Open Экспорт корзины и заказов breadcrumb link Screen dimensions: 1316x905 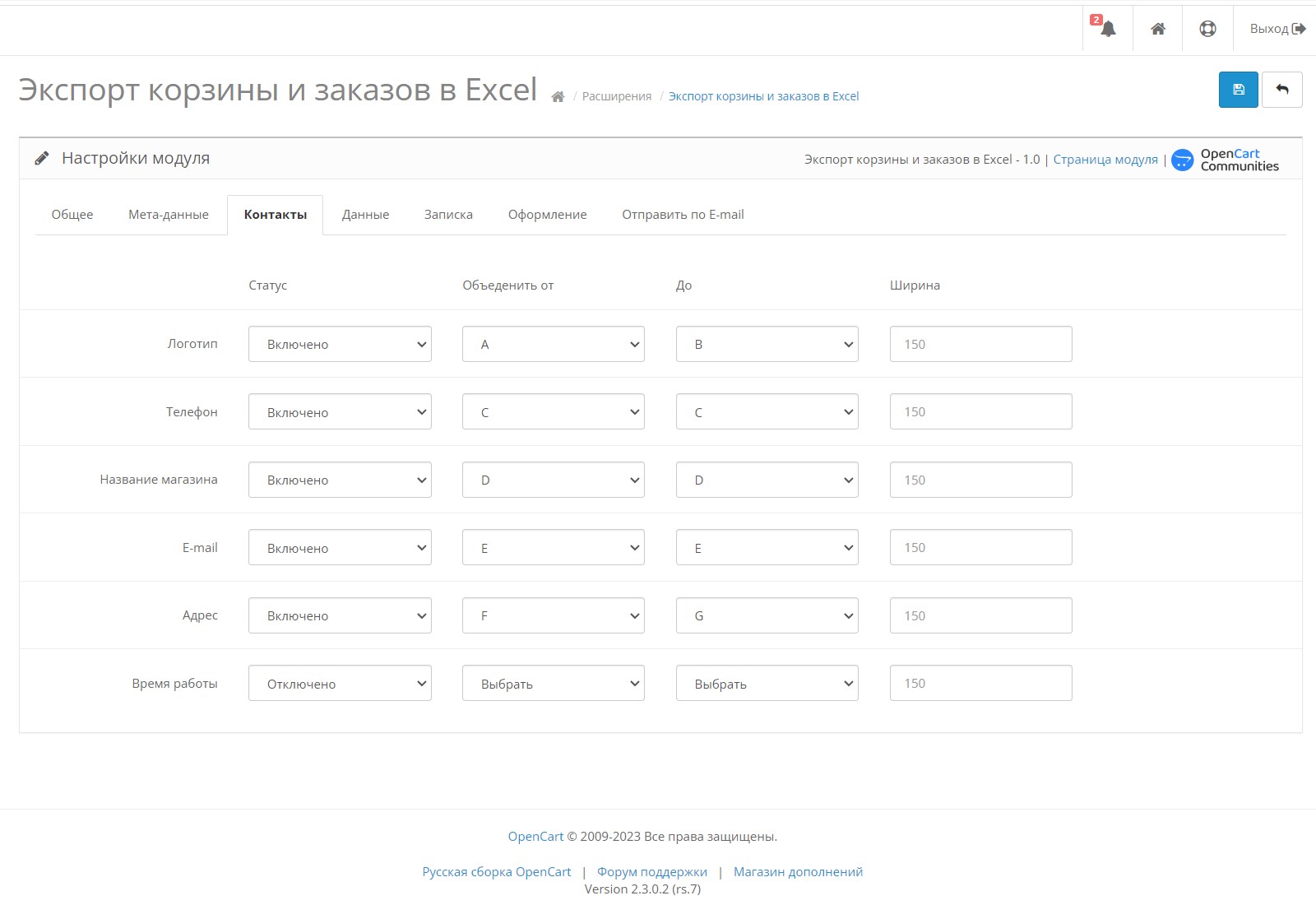(763, 96)
